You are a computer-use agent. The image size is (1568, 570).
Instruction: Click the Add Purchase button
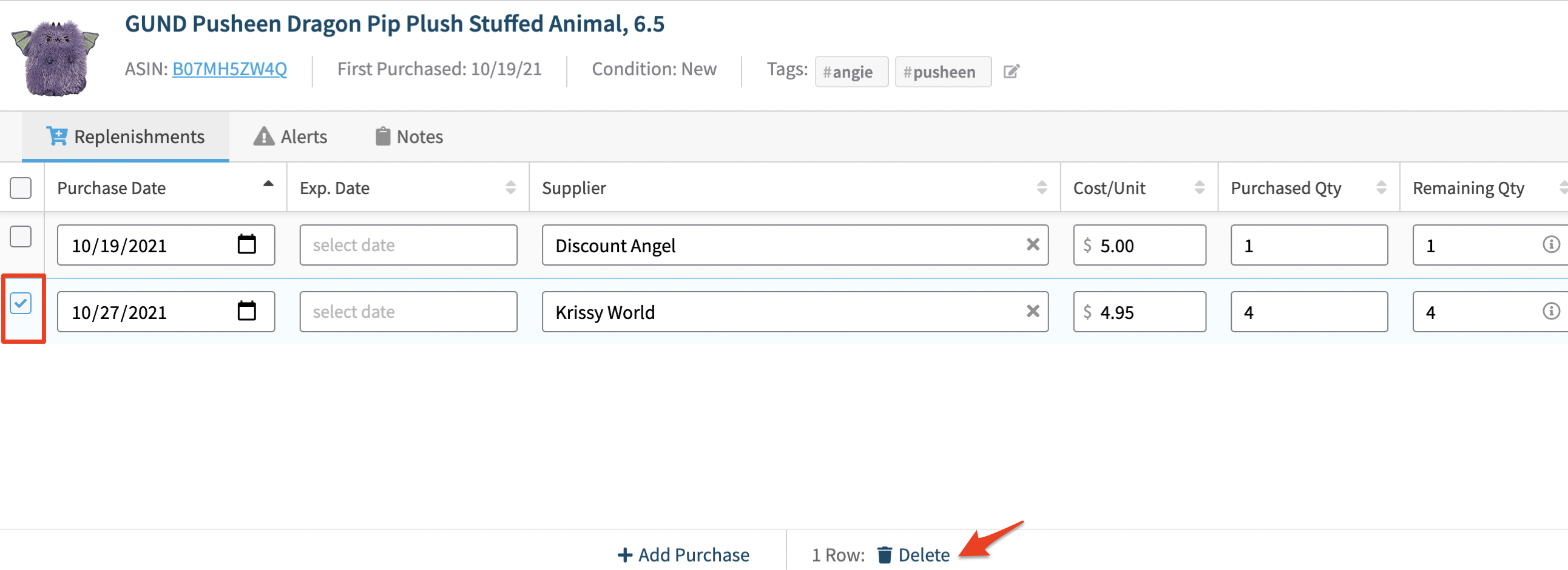pyautogui.click(x=683, y=554)
